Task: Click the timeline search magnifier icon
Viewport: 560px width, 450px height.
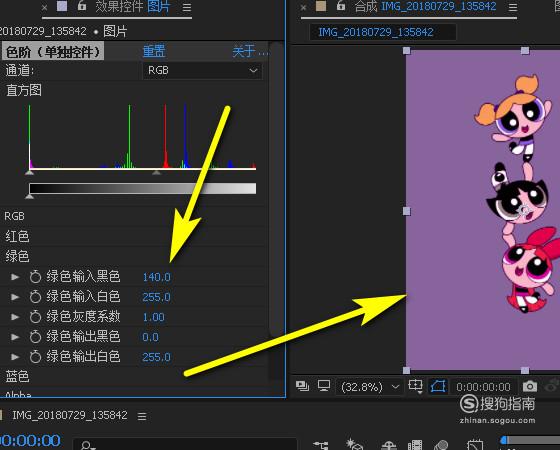Action: coord(87,446)
